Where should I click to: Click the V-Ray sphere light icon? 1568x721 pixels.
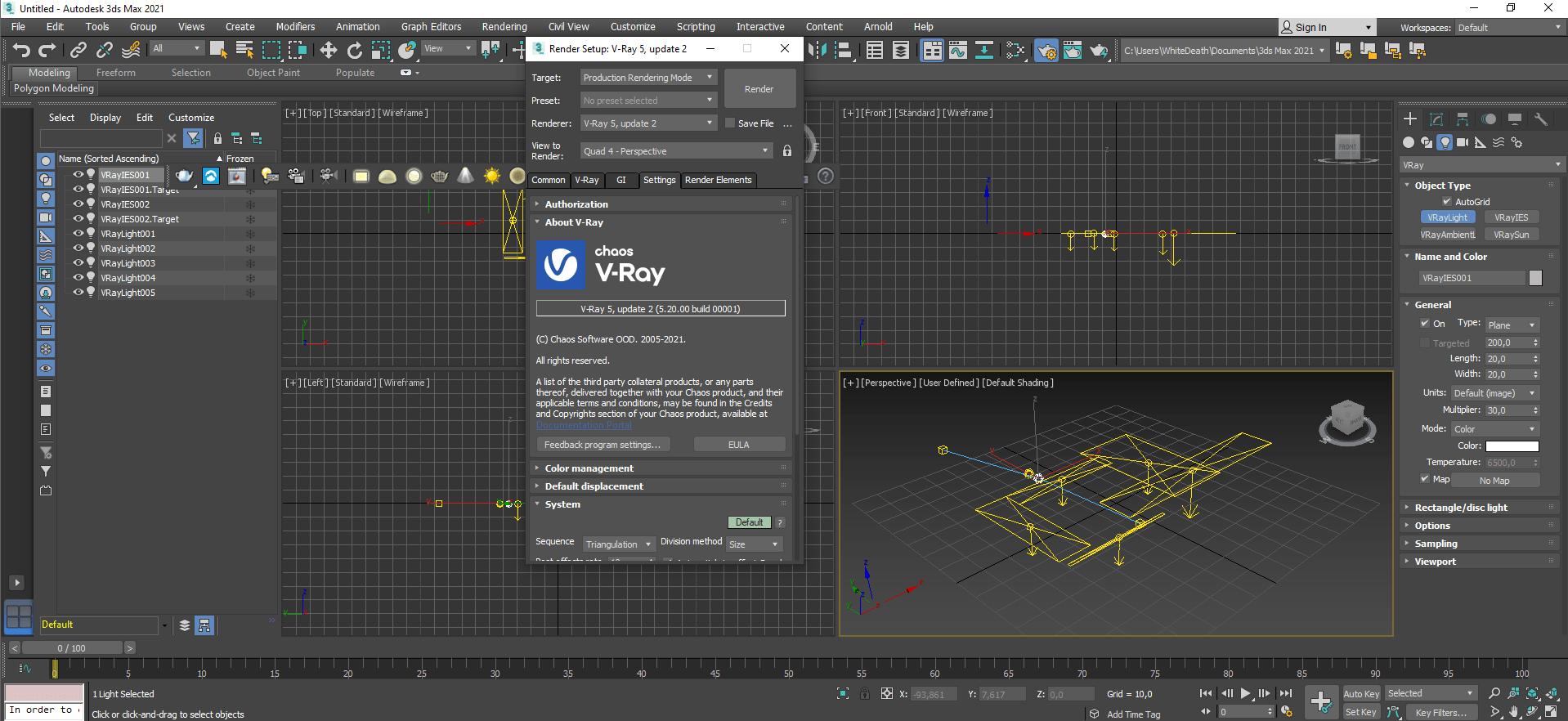click(414, 176)
